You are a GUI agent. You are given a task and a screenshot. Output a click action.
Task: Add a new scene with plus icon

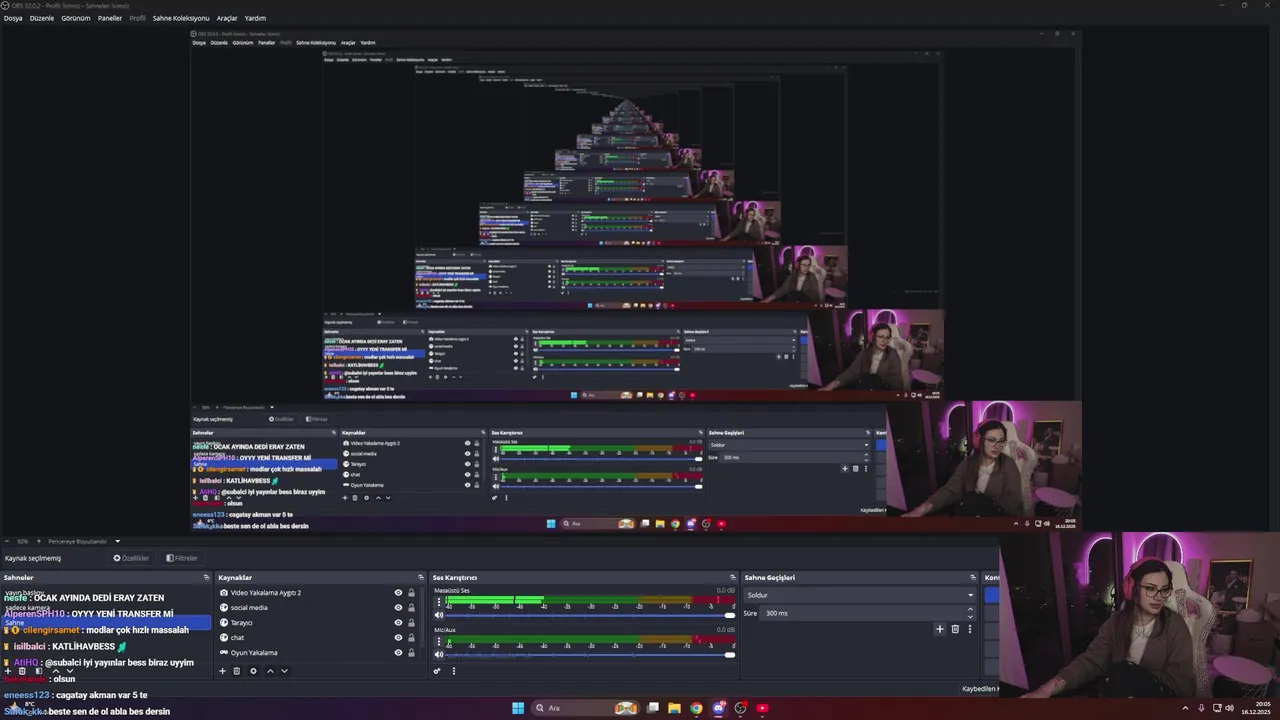pos(8,671)
